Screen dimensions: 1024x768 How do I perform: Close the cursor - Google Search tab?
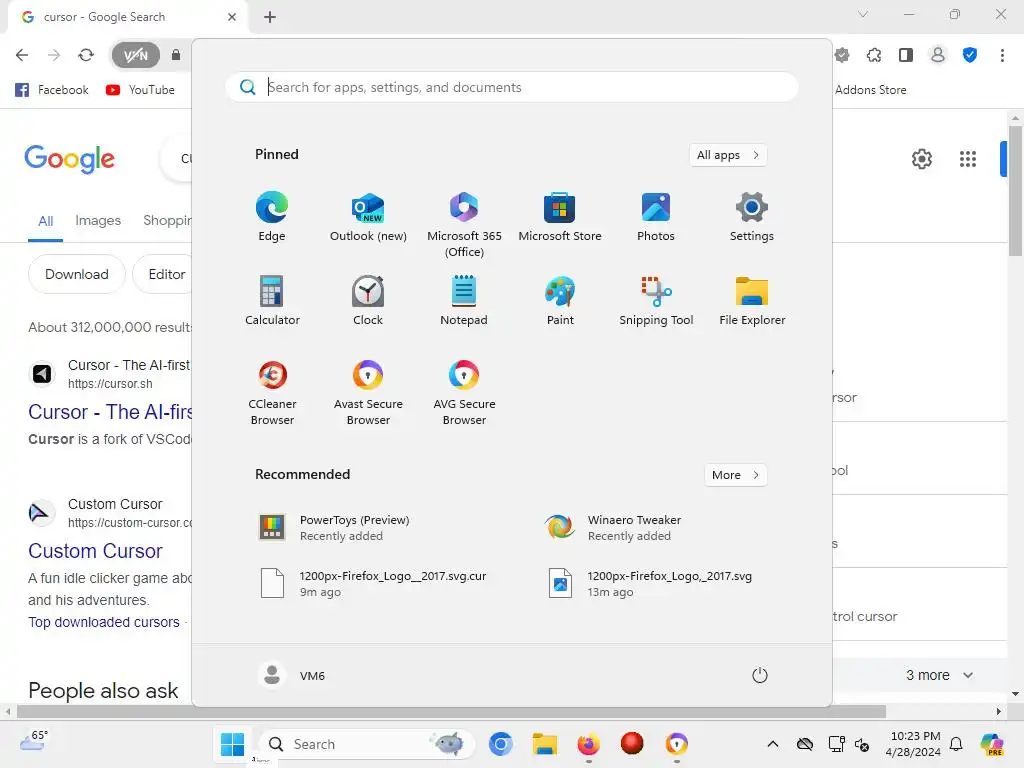[232, 17]
